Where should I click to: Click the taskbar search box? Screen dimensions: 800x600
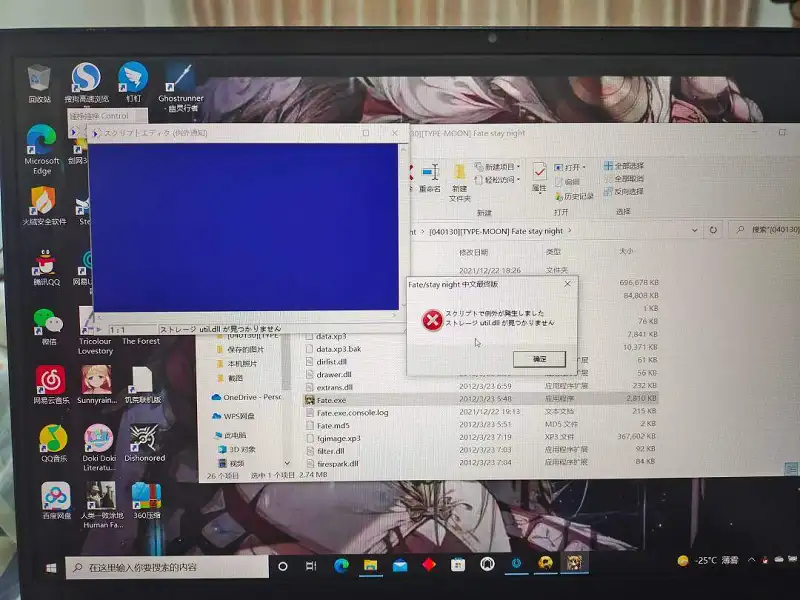point(167,567)
